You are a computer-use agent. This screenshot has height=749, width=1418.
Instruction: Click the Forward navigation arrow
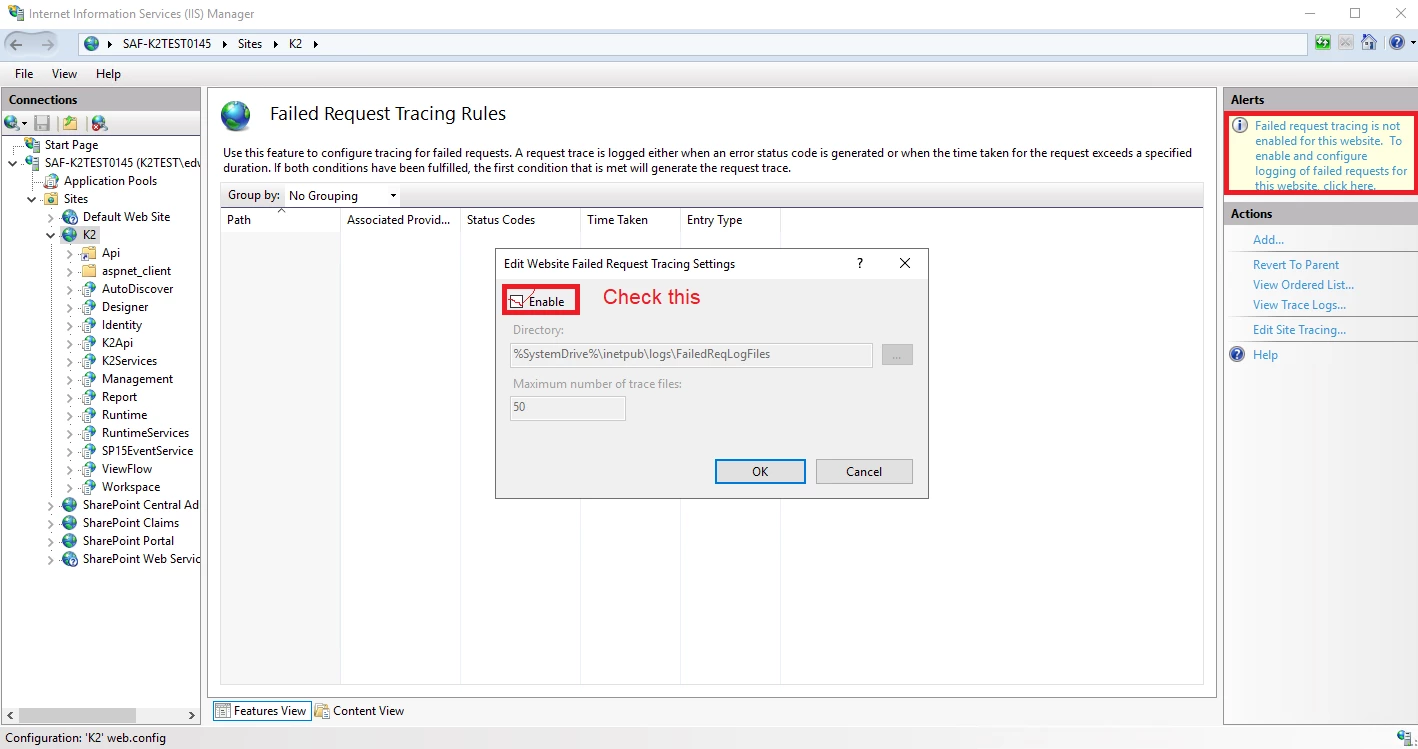[x=47, y=44]
